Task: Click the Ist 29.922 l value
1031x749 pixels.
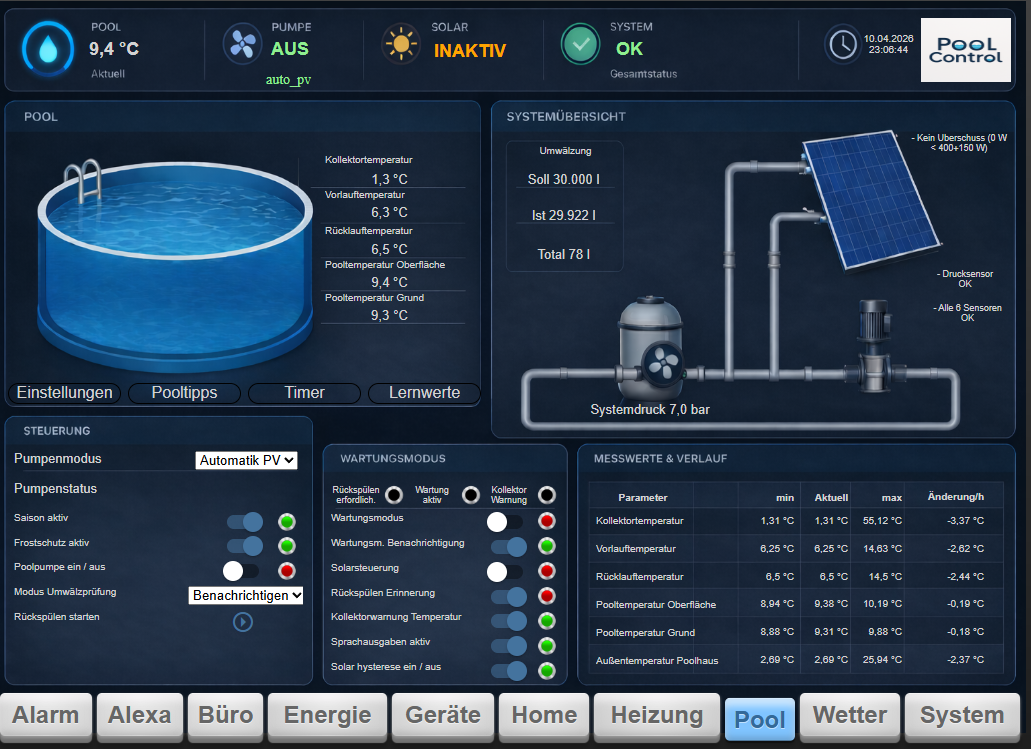Action: coord(563,215)
